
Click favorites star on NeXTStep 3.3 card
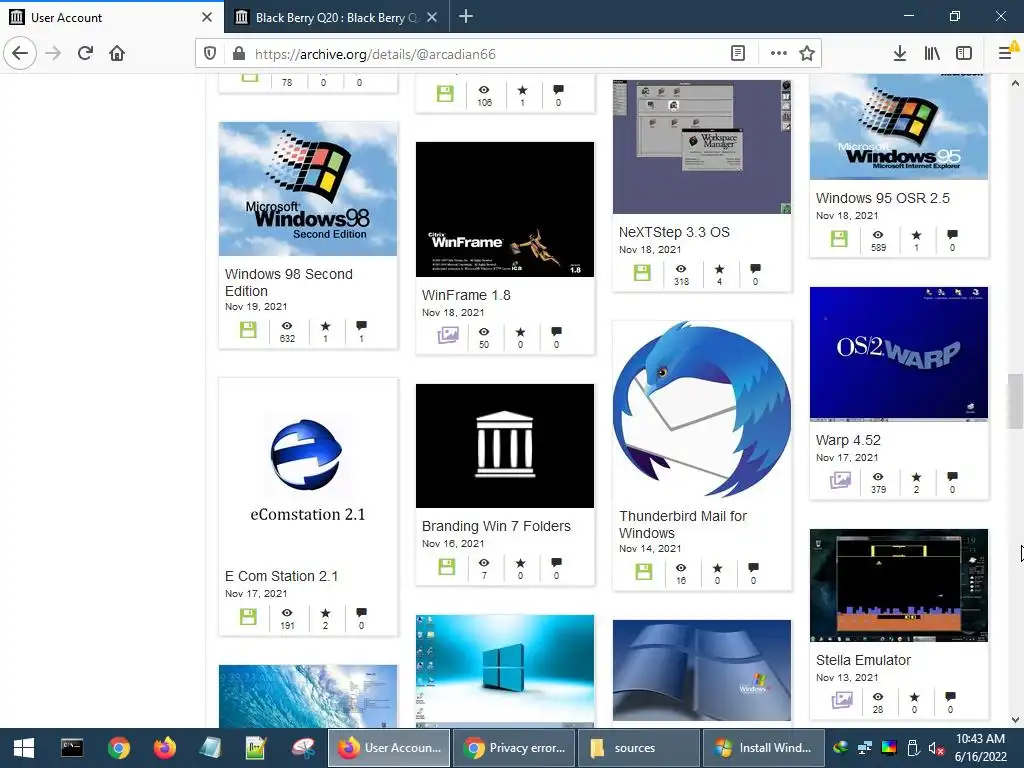click(x=719, y=269)
